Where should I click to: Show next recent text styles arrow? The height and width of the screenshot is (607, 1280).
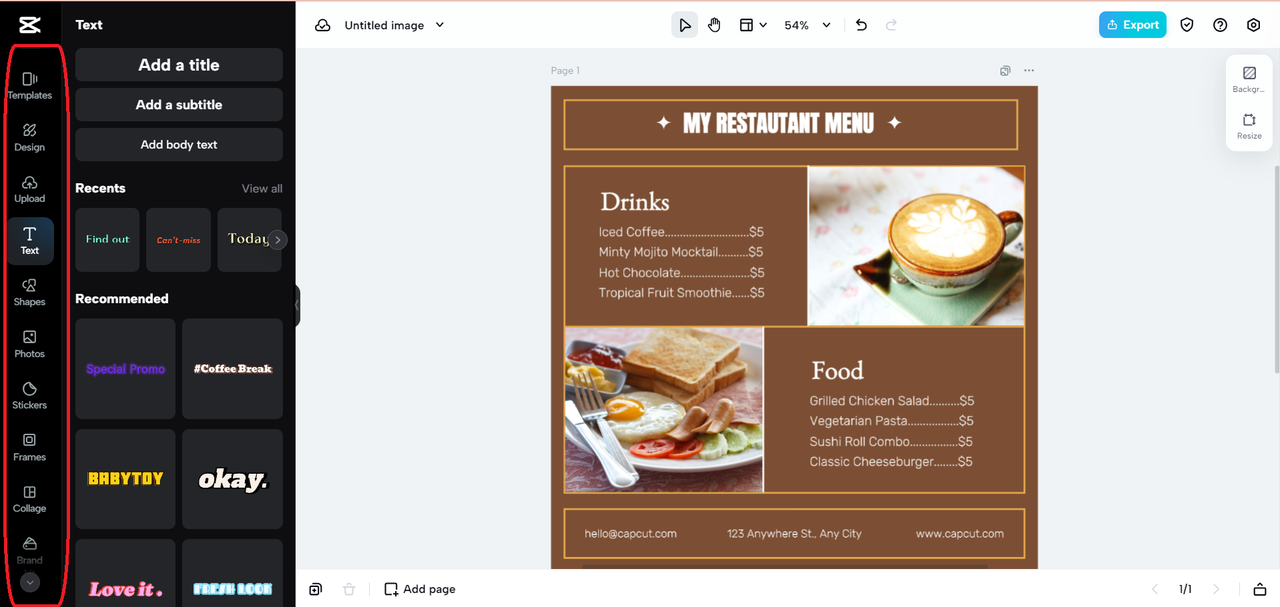(x=278, y=240)
